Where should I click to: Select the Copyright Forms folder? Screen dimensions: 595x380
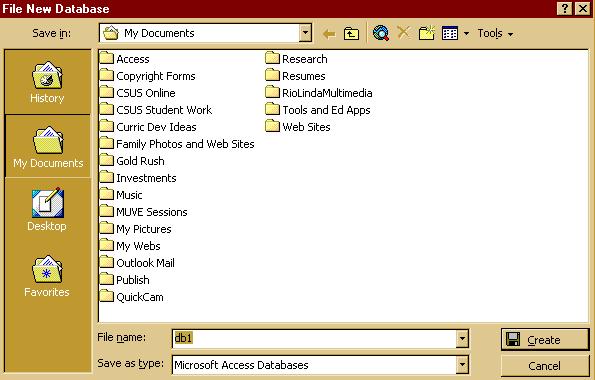coord(148,76)
